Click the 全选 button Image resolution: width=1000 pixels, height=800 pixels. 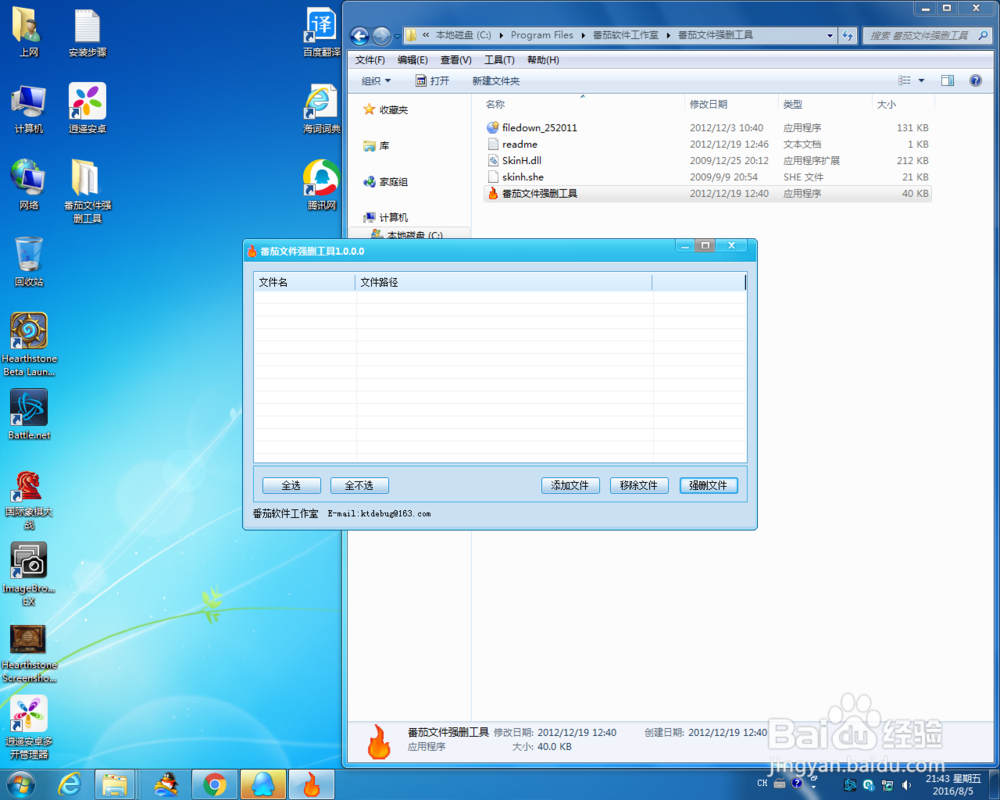(x=291, y=485)
